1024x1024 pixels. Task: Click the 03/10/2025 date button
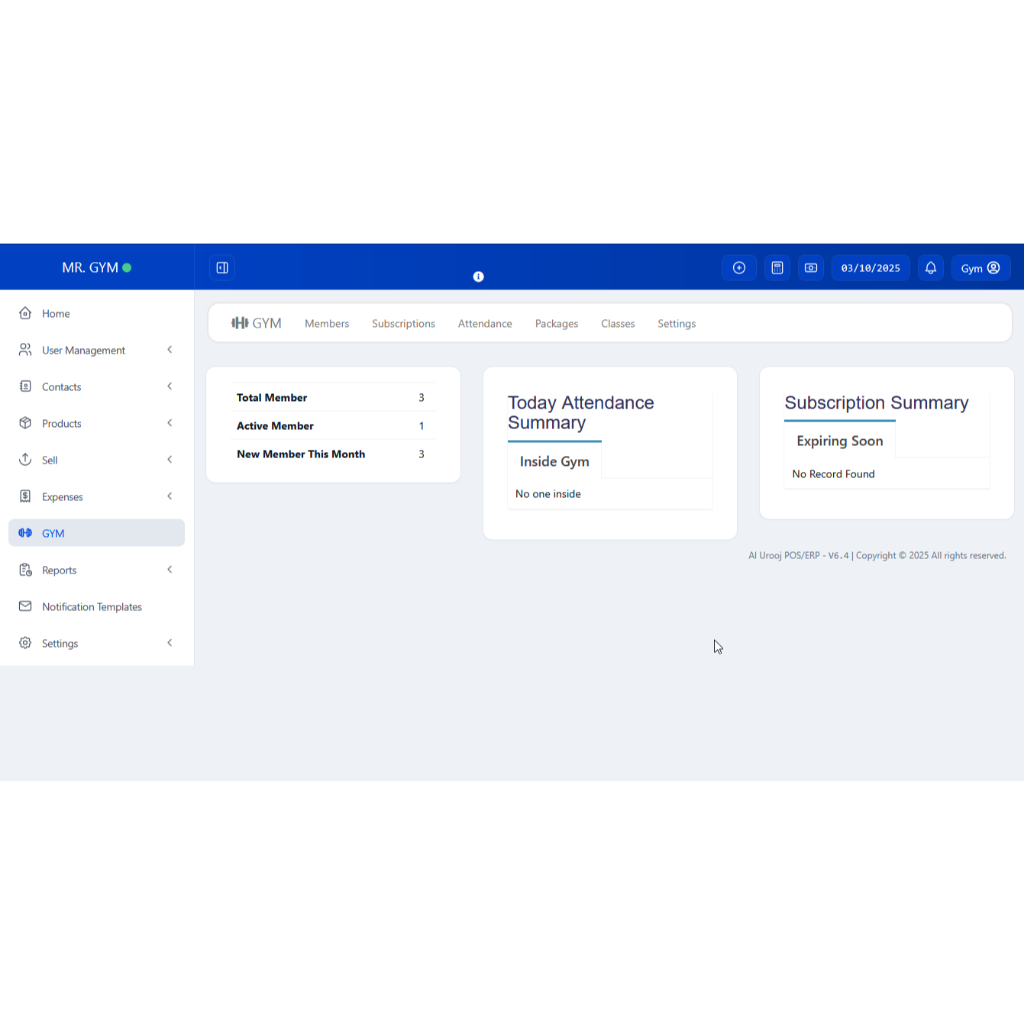870,268
